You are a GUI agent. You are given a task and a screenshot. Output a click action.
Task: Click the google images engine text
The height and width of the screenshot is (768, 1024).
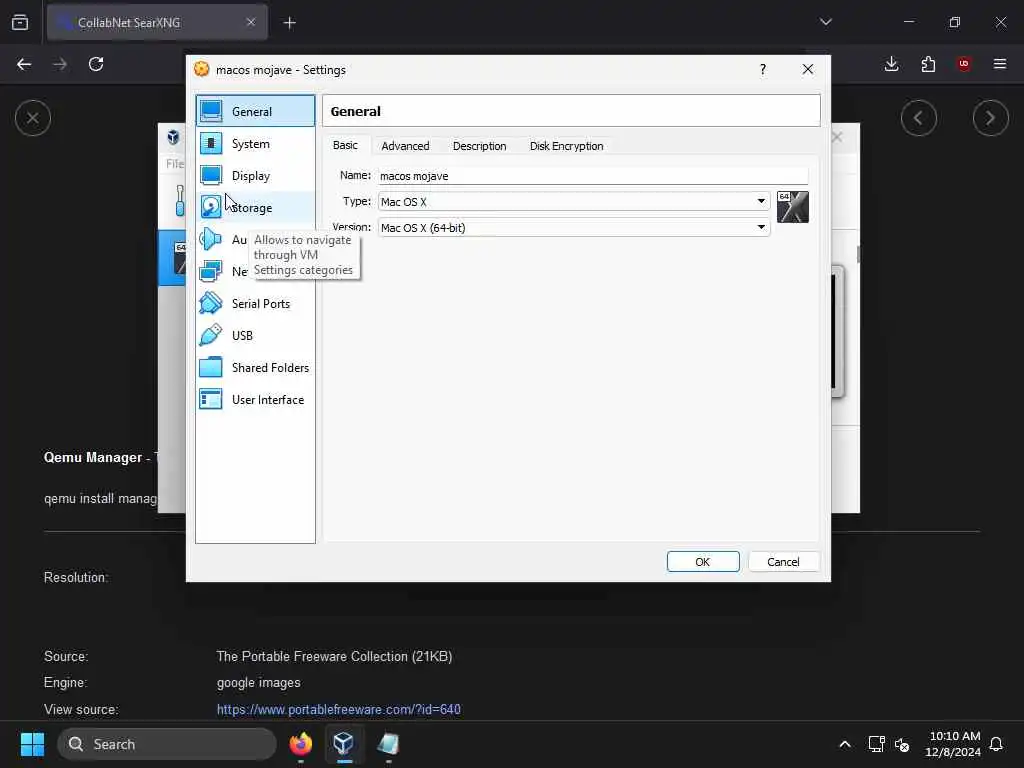click(259, 683)
